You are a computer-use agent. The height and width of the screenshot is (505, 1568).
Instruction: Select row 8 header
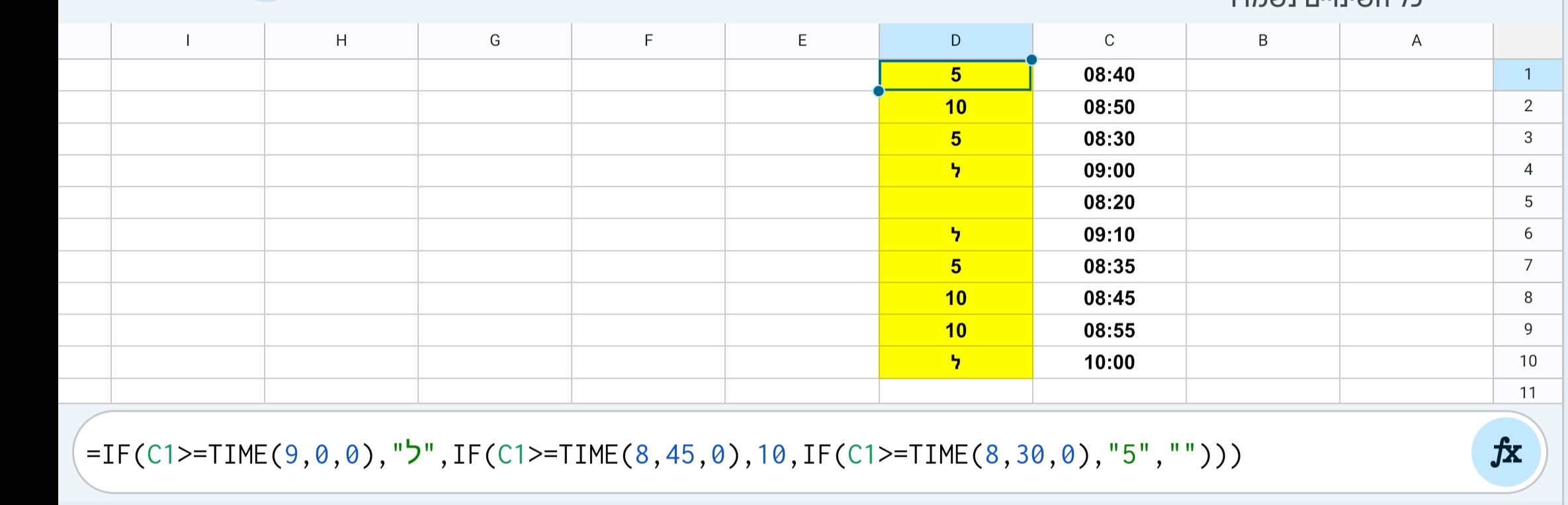[x=1528, y=298]
